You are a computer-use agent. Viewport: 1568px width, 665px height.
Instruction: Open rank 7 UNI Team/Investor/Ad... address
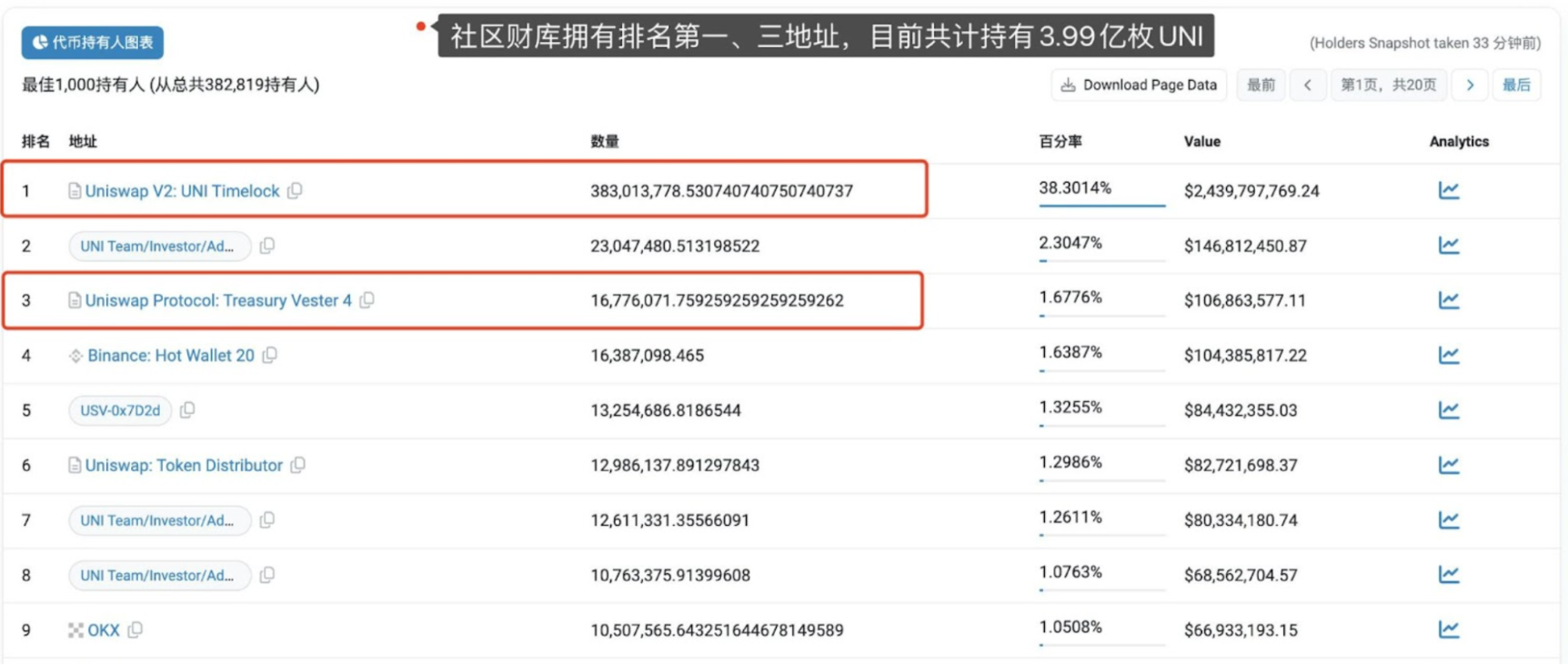point(160,520)
